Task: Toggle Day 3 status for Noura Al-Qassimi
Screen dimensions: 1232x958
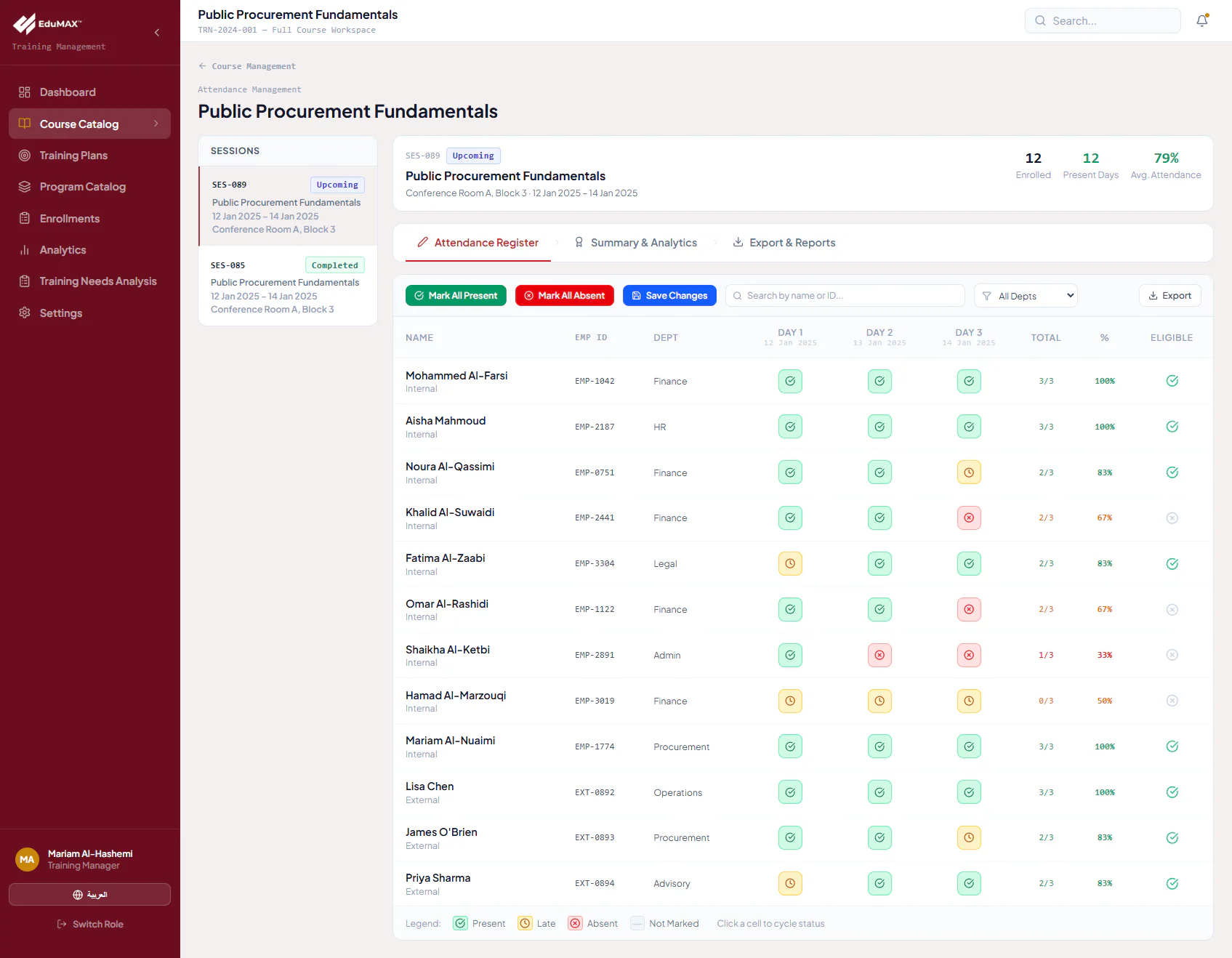Action: click(969, 472)
